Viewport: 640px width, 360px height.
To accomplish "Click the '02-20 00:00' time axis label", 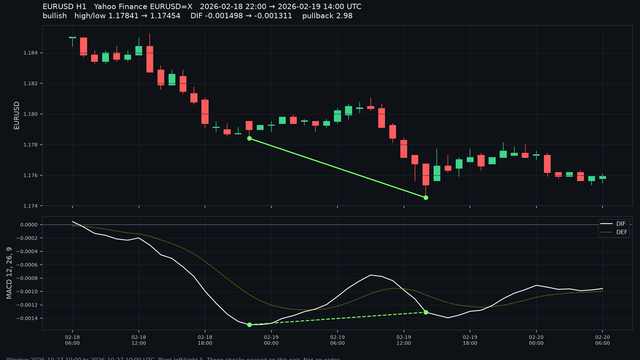I will [536, 340].
